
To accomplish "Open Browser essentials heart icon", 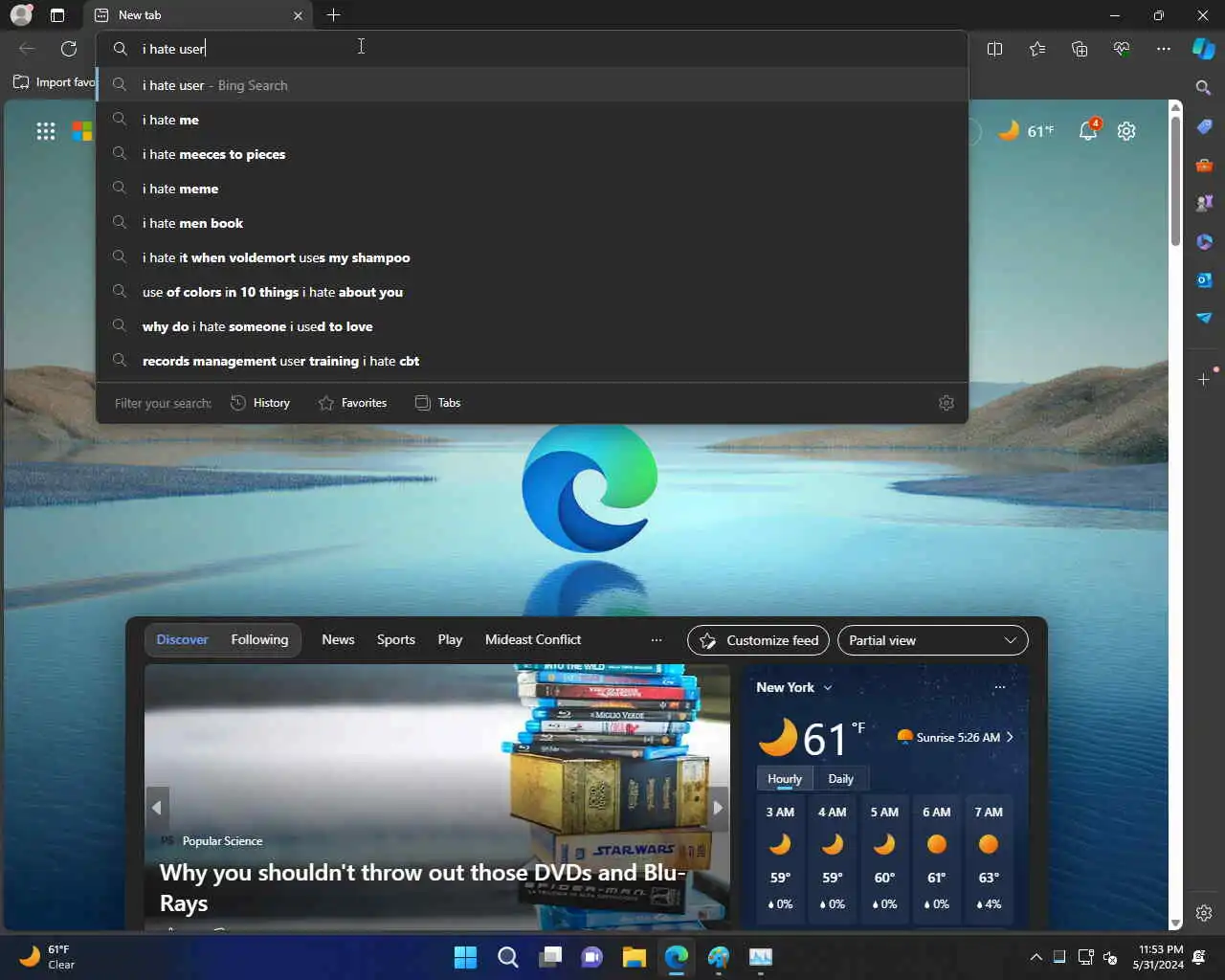I will pos(1122,49).
